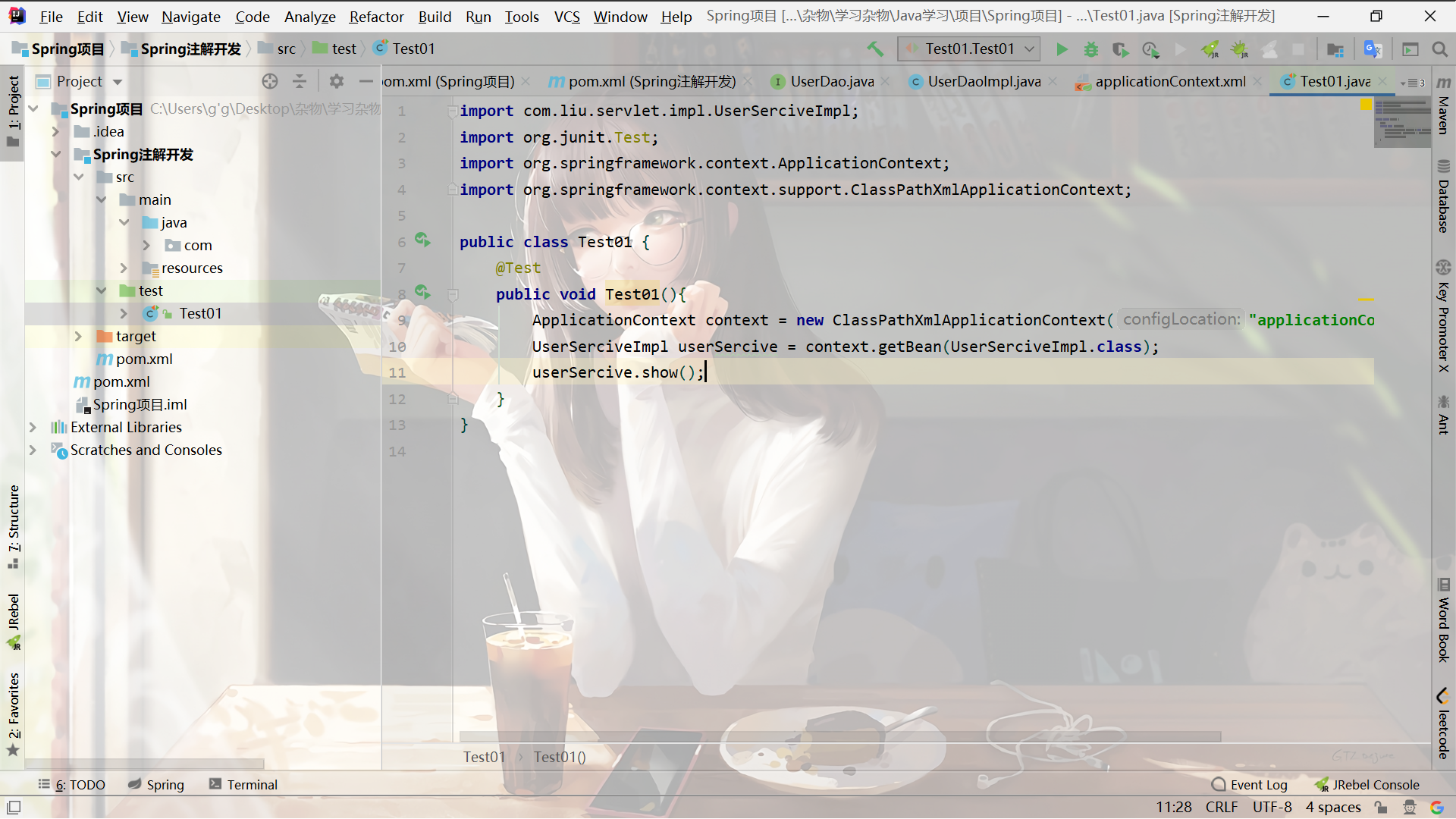Viewport: 1456px width, 819px height.
Task: Toggle the 7: Structure tool window
Action: tap(14, 527)
